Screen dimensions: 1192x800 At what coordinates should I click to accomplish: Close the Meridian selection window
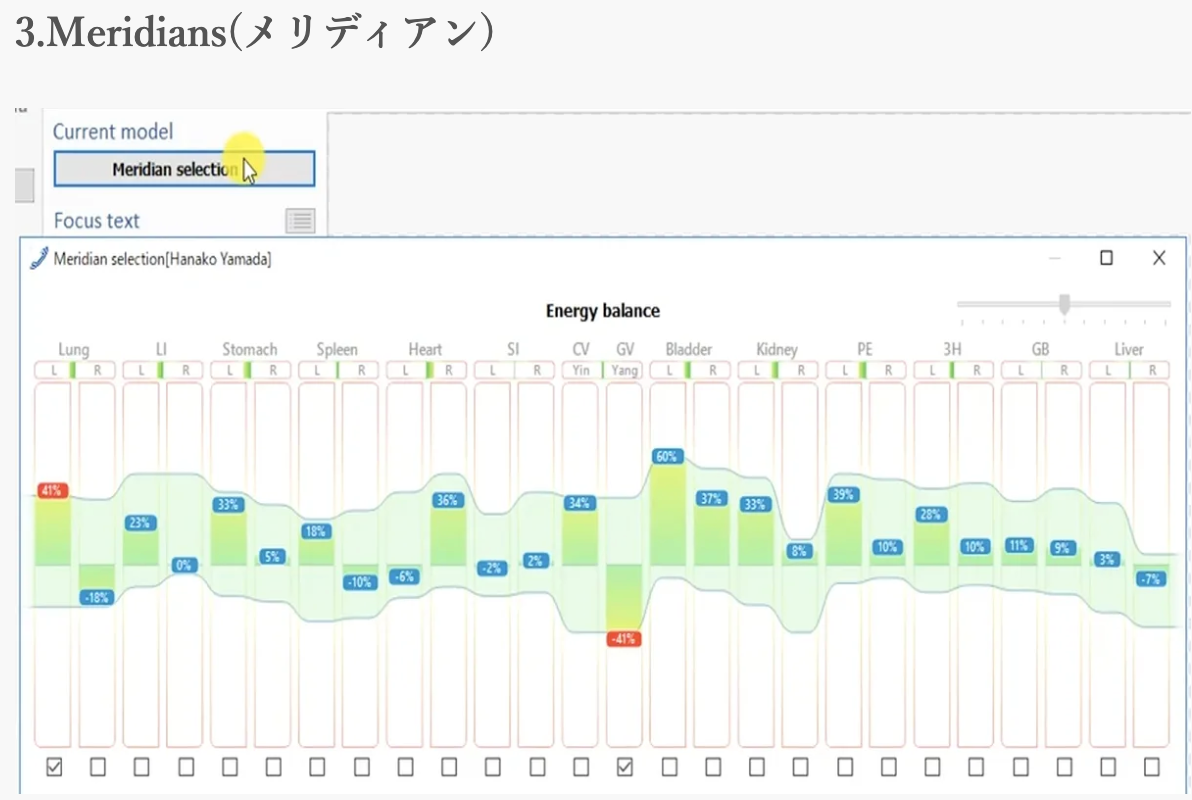point(1159,258)
